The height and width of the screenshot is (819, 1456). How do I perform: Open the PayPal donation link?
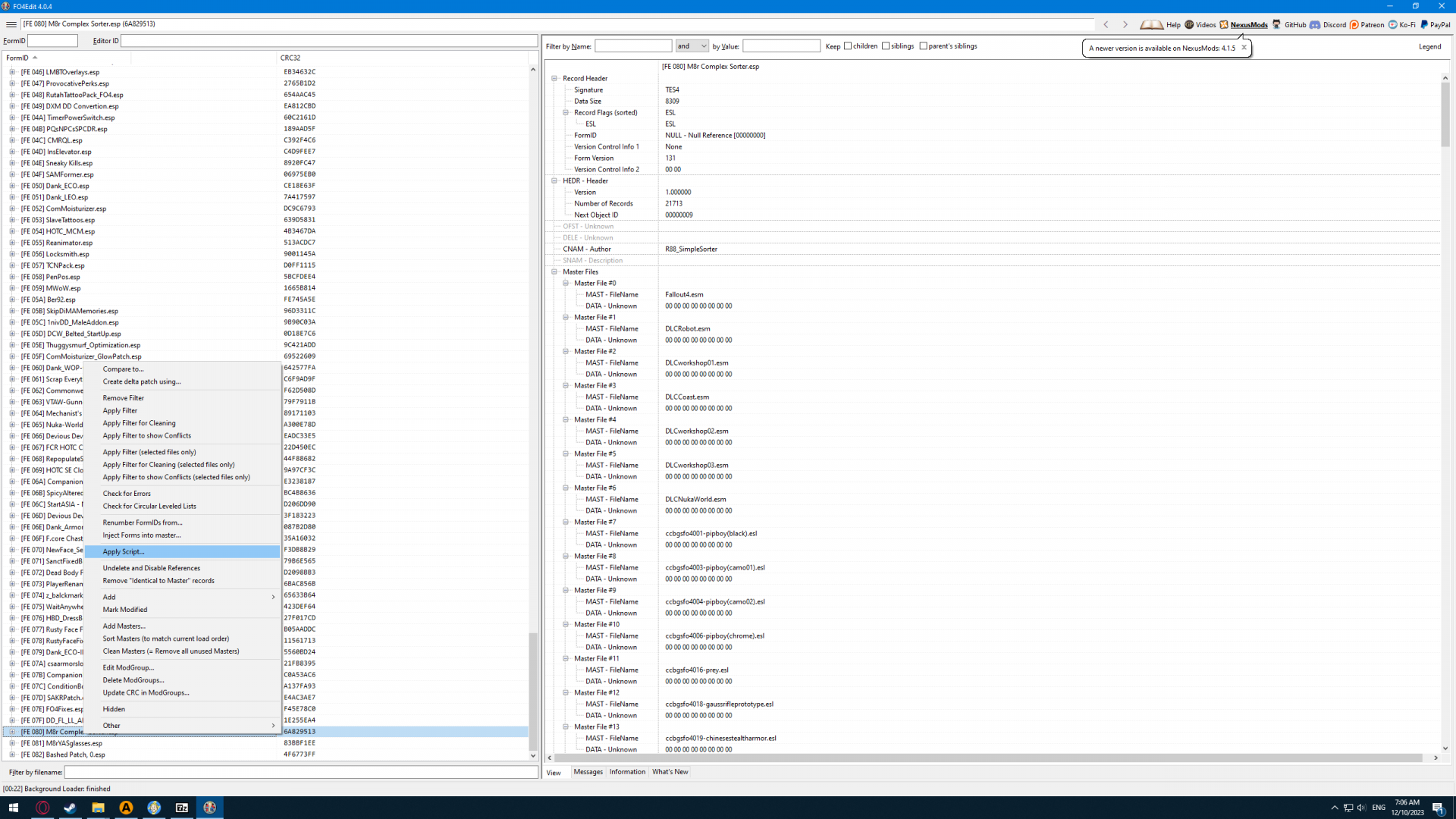tap(1435, 25)
